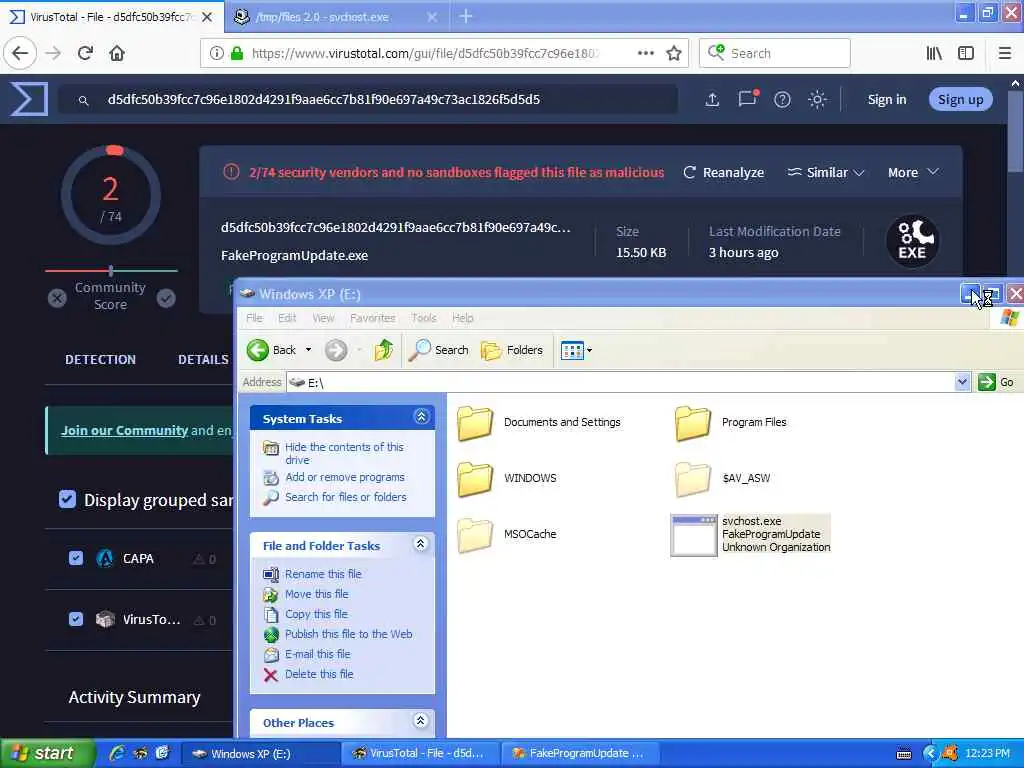Image resolution: width=1024 pixels, height=768 pixels.
Task: Open the Firefox Library icon
Action: pyautogui.click(x=934, y=53)
